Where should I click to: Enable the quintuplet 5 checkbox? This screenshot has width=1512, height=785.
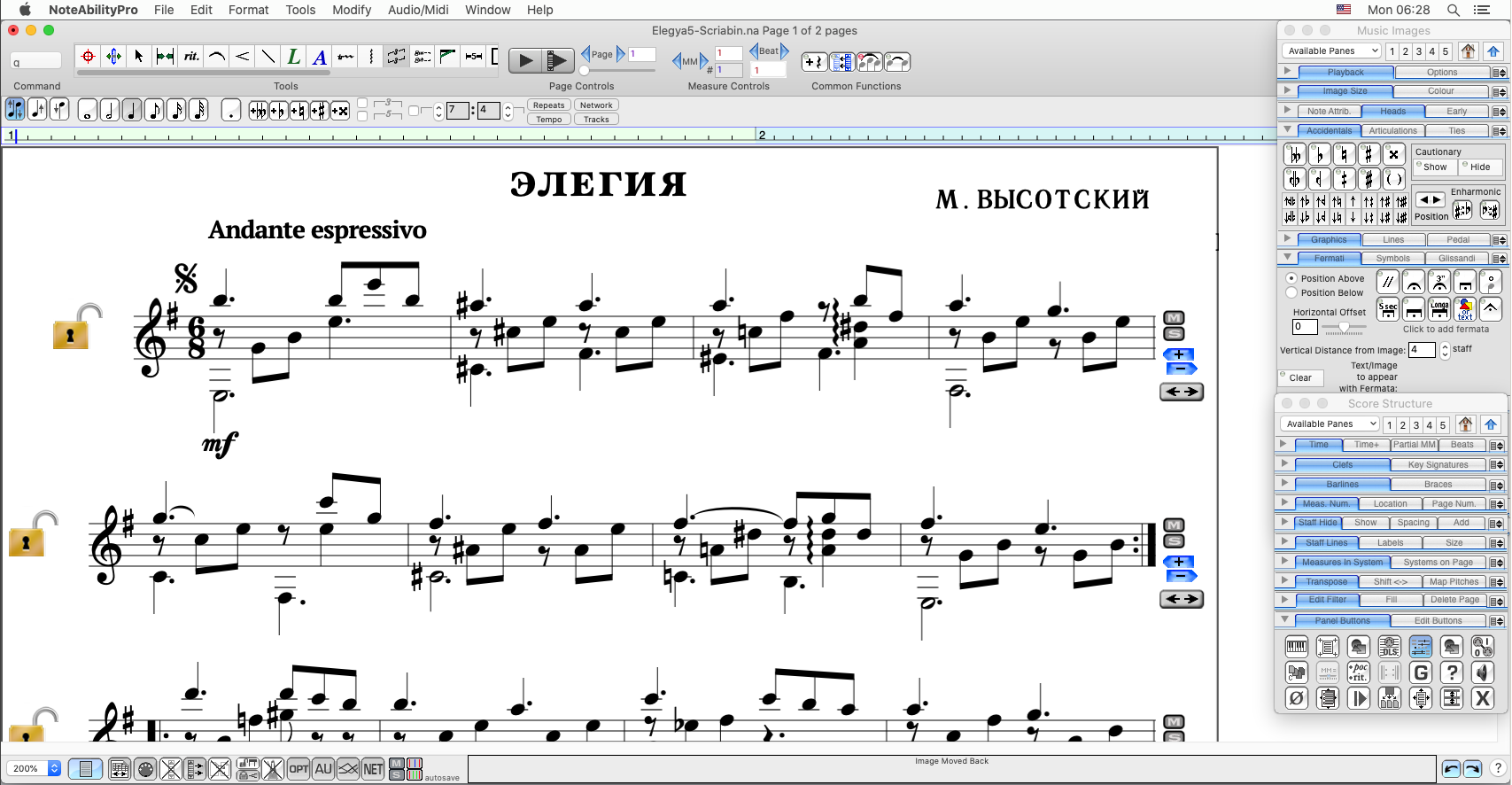pyautogui.click(x=362, y=115)
